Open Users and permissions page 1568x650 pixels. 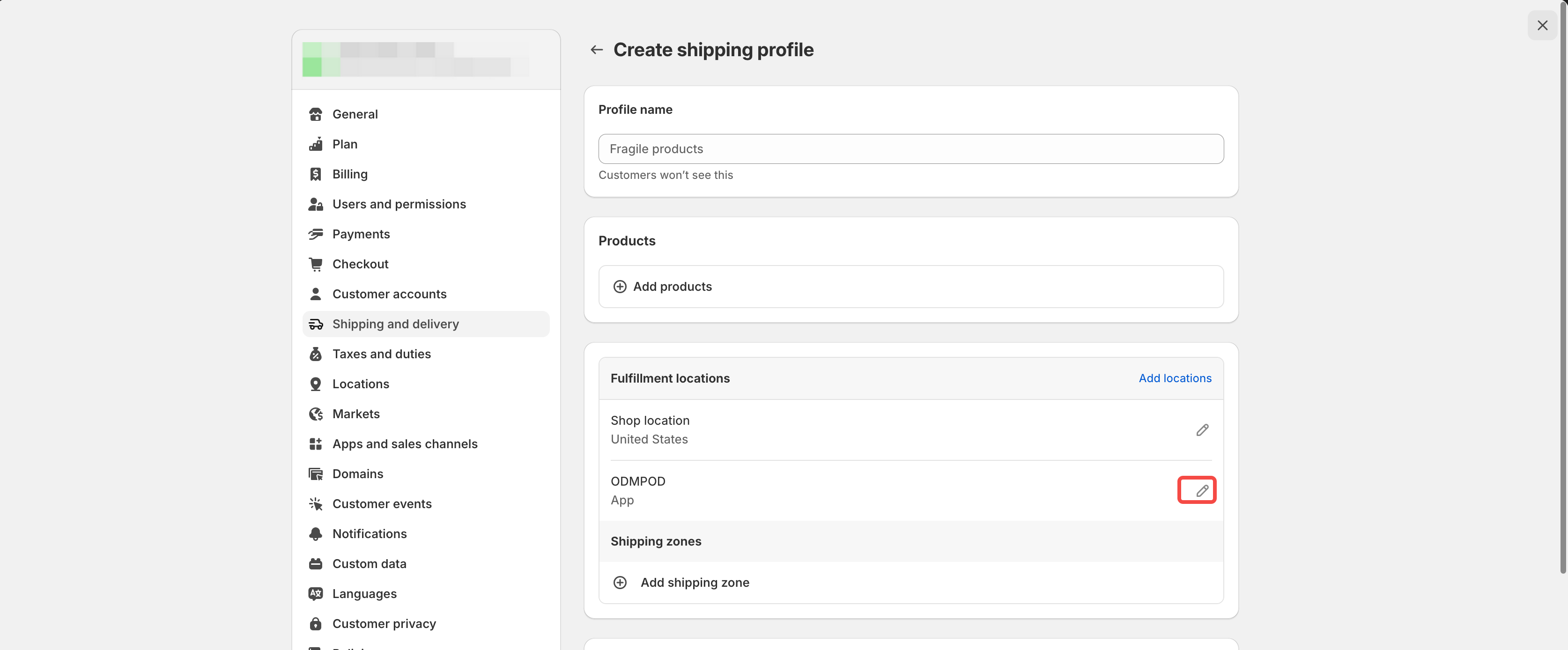click(x=399, y=205)
